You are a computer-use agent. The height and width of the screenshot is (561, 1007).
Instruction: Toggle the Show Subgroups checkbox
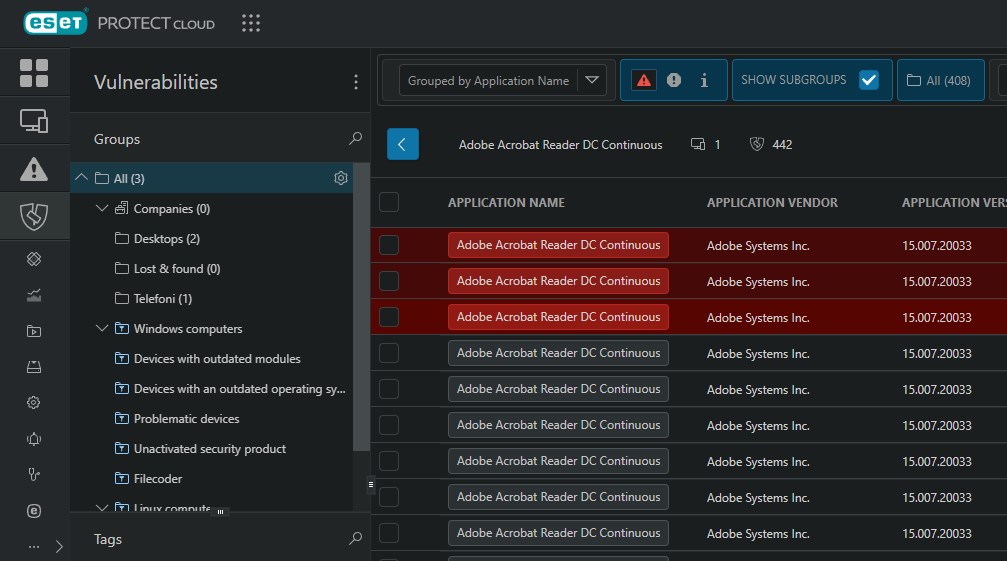868,80
